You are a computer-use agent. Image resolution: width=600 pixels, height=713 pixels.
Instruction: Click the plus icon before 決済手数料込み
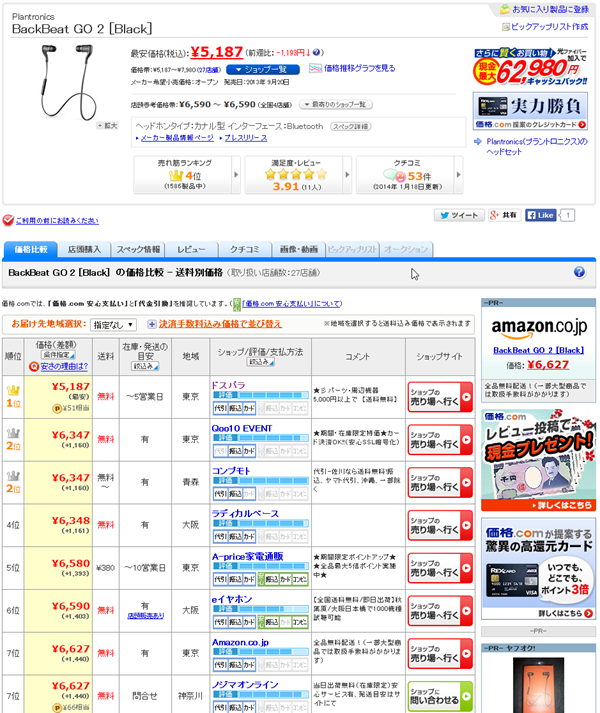tap(152, 324)
